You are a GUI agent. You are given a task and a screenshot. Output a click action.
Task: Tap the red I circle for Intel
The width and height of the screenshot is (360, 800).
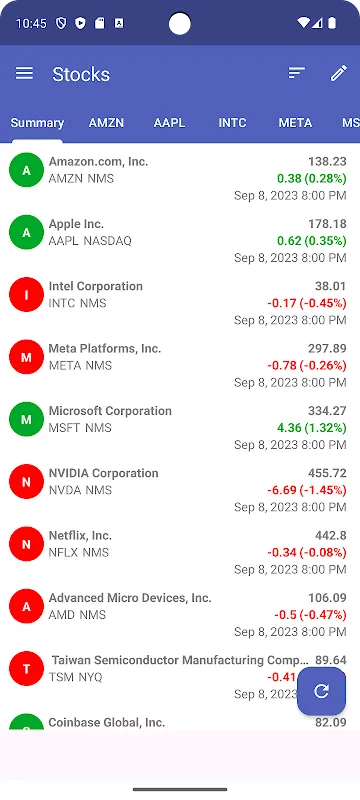pyautogui.click(x=27, y=295)
